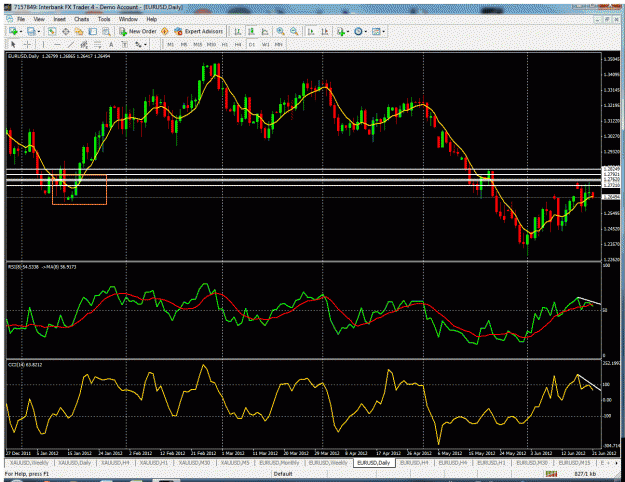Viewport: 625px width, 482px height.
Task: Toggle Chart Shift from right border
Action: pos(325,31)
